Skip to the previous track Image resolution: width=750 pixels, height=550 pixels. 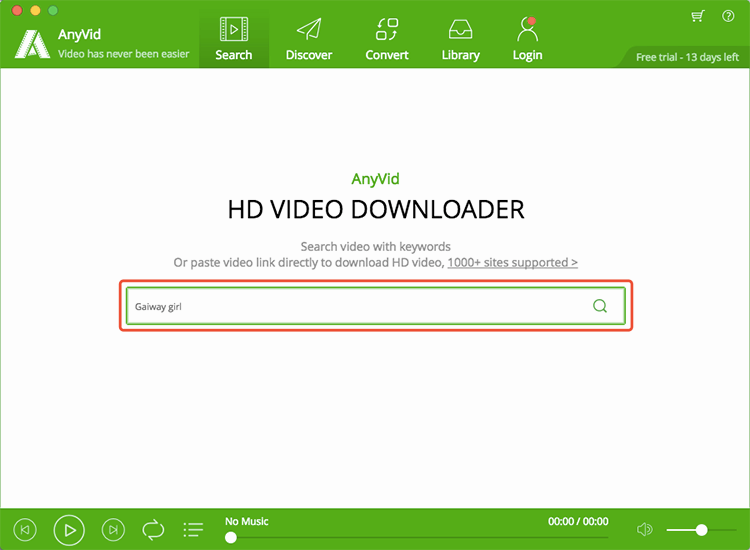click(x=25, y=529)
